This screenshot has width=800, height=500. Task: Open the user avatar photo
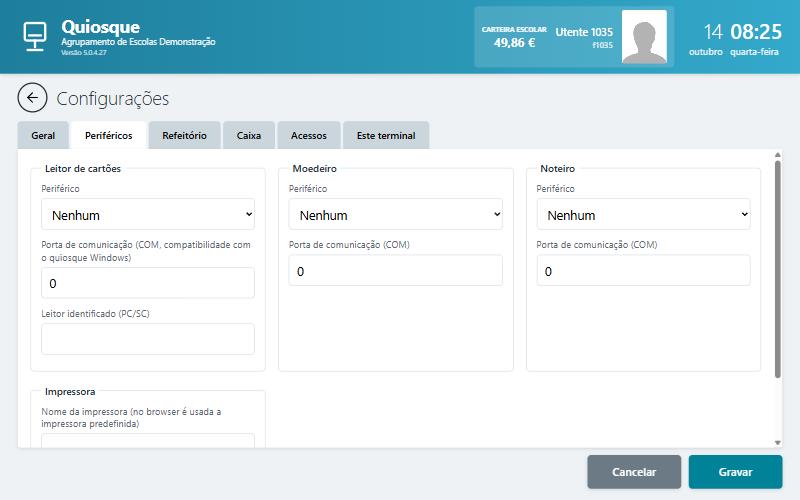pos(644,37)
